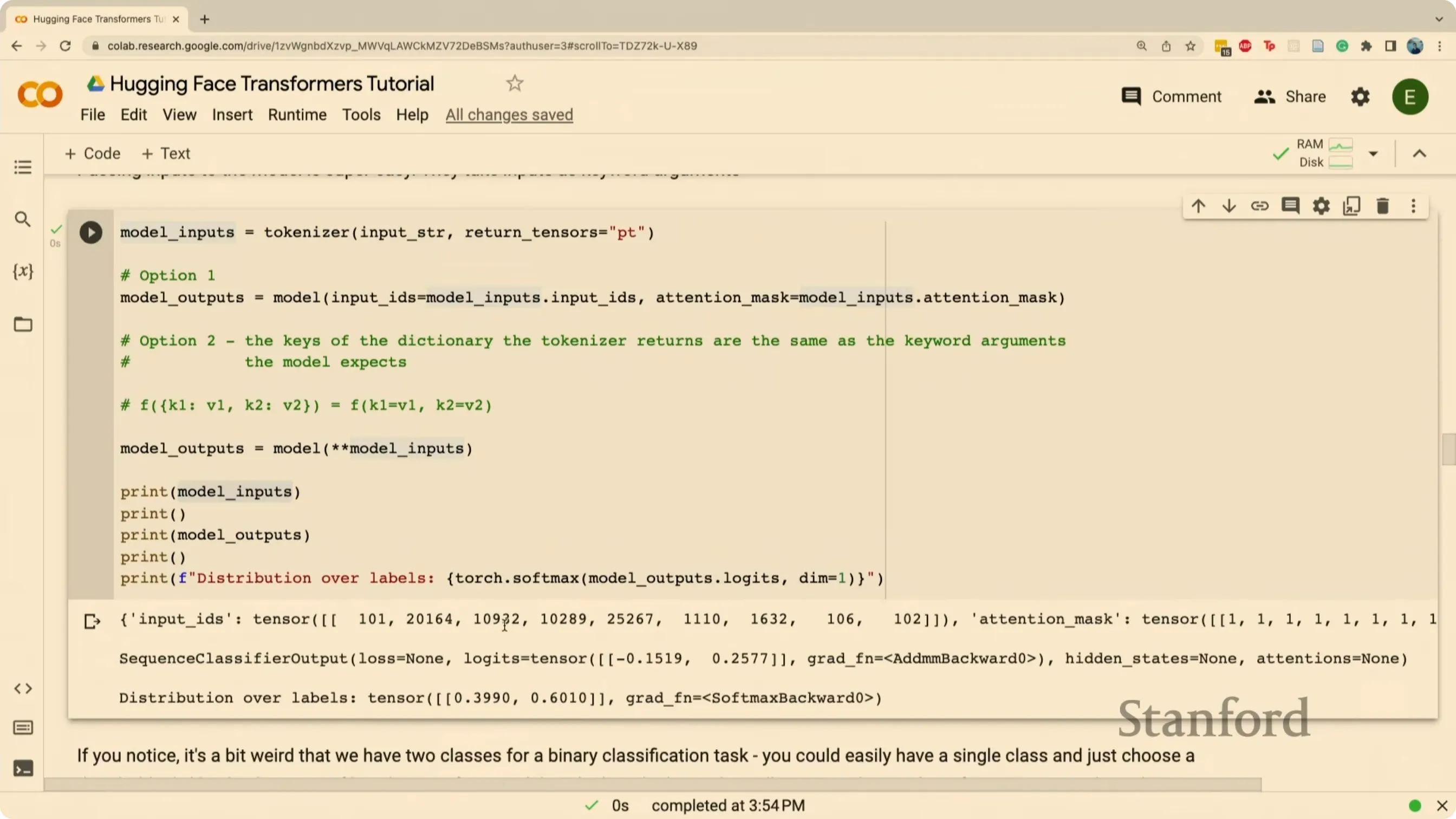The image size is (1456, 819).
Task: Copy link to cell icon
Action: (1260, 206)
